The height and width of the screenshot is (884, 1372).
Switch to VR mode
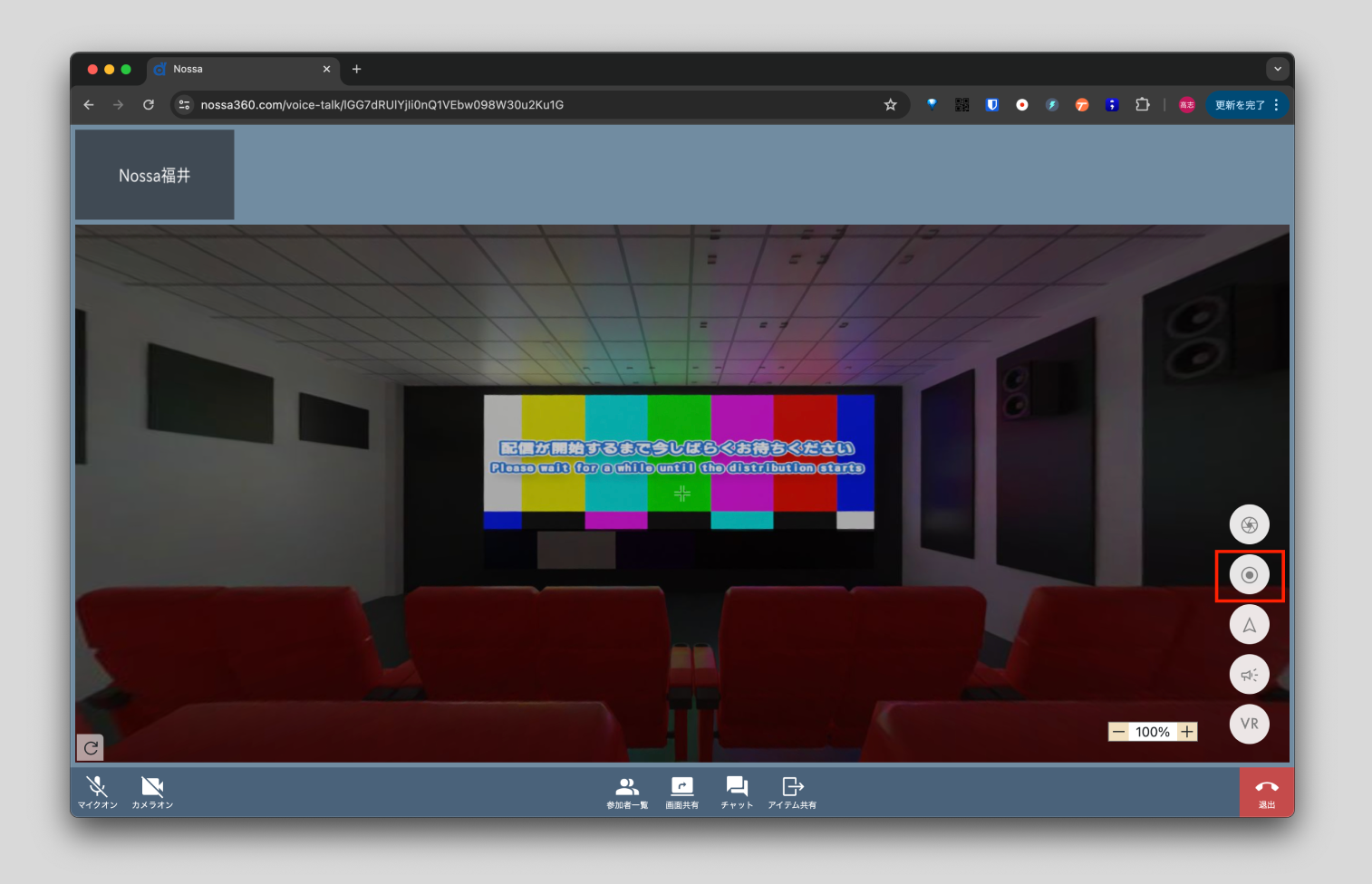[1249, 724]
